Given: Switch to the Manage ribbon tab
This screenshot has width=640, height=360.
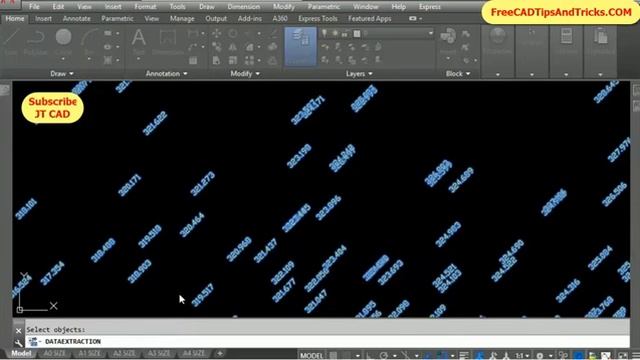Looking at the screenshot, I should tap(182, 19).
